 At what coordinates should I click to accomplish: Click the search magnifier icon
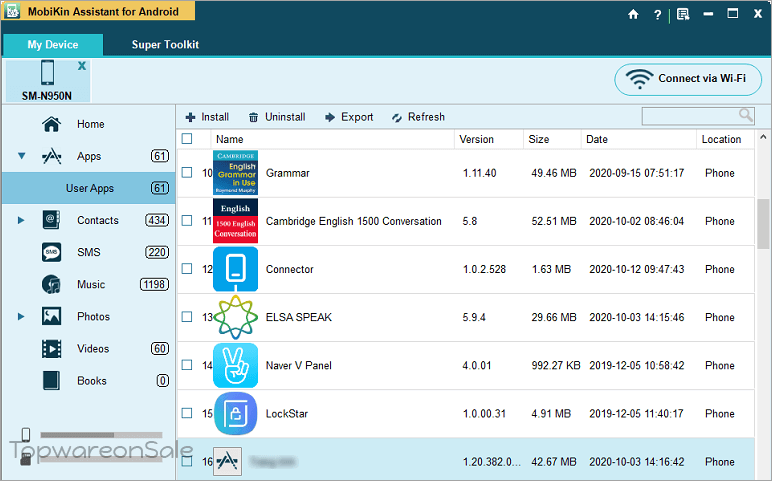click(745, 115)
